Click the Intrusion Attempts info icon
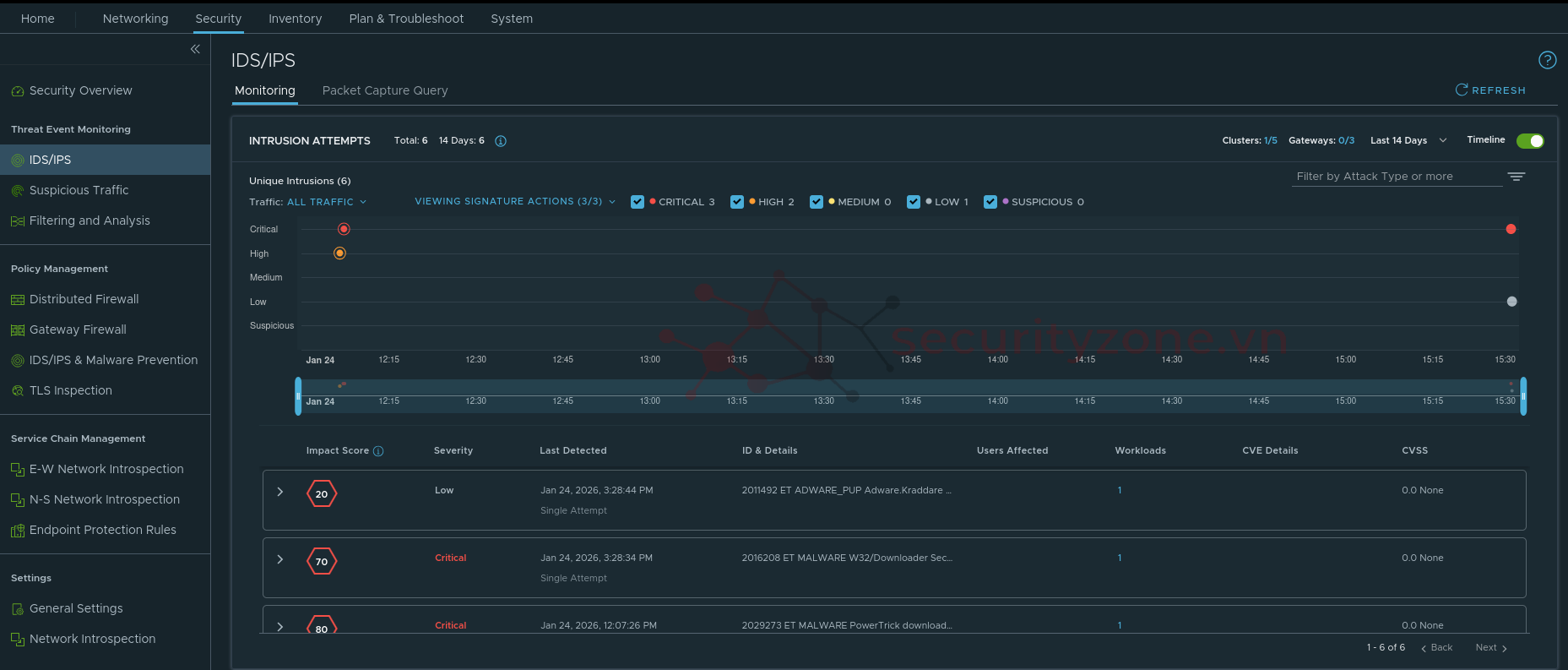 click(501, 141)
